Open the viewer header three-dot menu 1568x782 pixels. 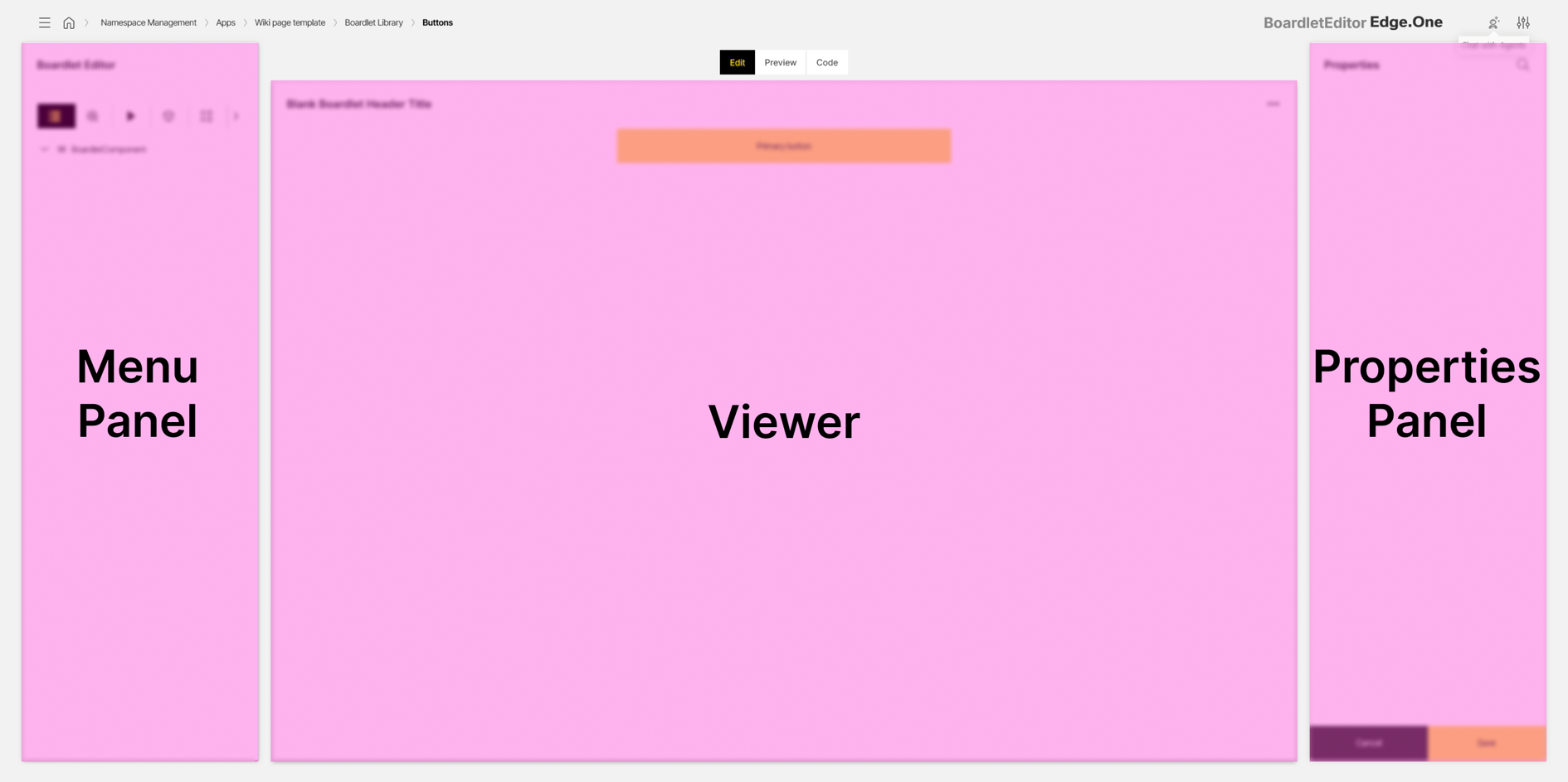(1273, 104)
